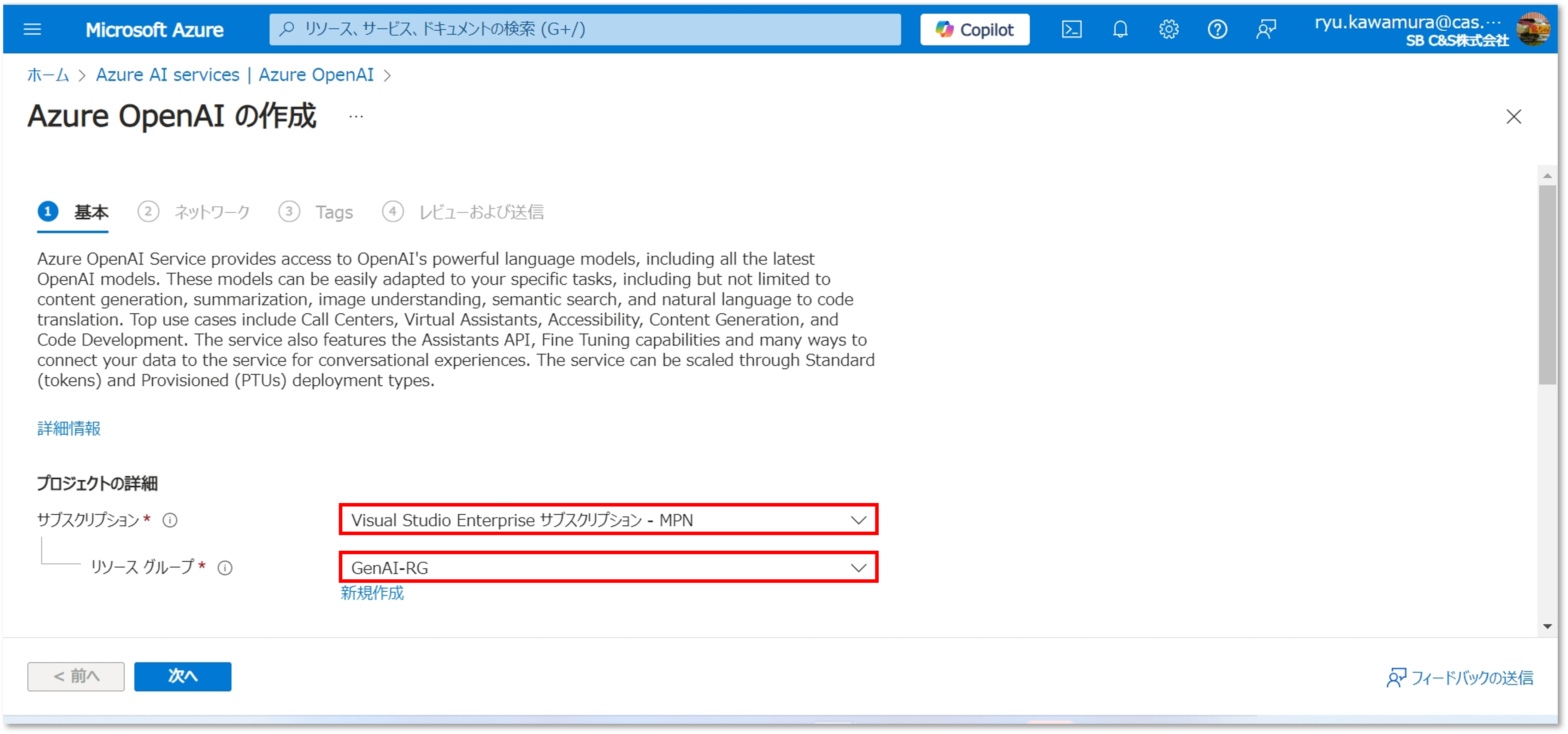The height and width of the screenshot is (734, 1568).
Task: Click the disabled 前へ button
Action: click(76, 676)
